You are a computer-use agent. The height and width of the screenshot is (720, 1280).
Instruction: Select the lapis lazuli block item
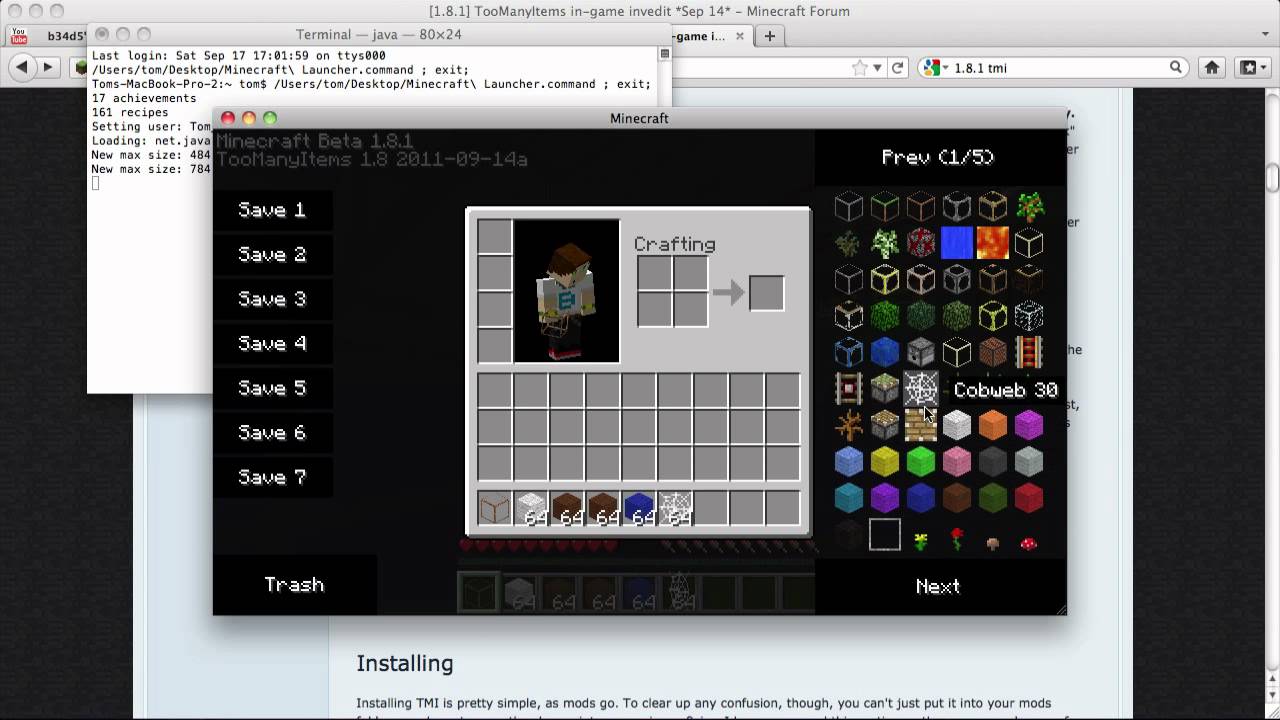[885, 351]
